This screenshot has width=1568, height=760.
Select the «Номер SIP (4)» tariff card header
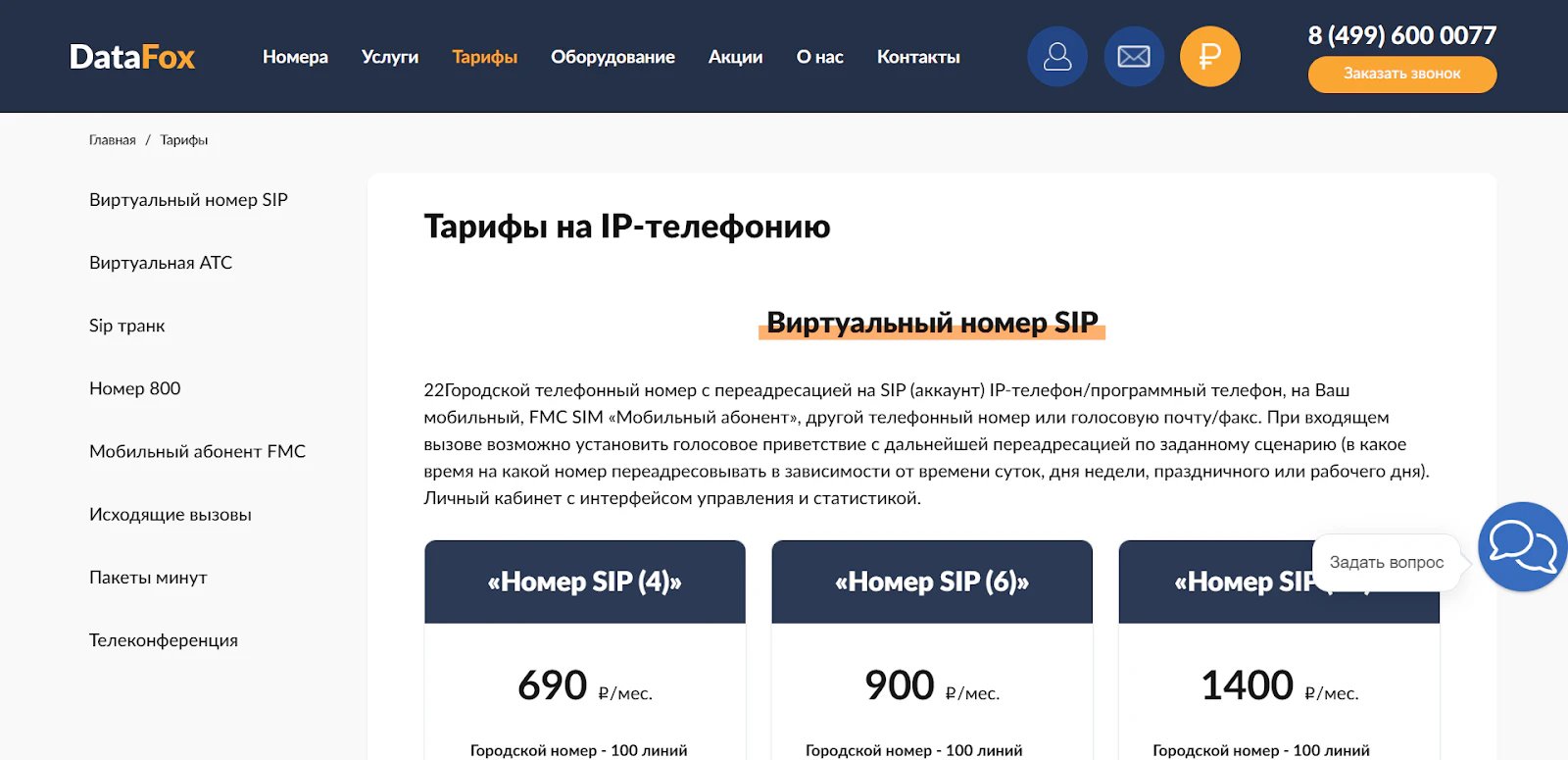[585, 582]
